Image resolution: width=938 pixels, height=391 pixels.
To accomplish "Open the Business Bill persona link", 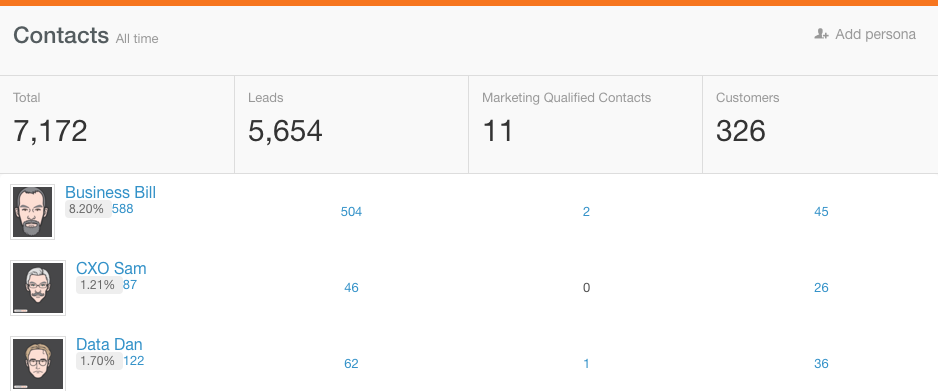I will [110, 193].
